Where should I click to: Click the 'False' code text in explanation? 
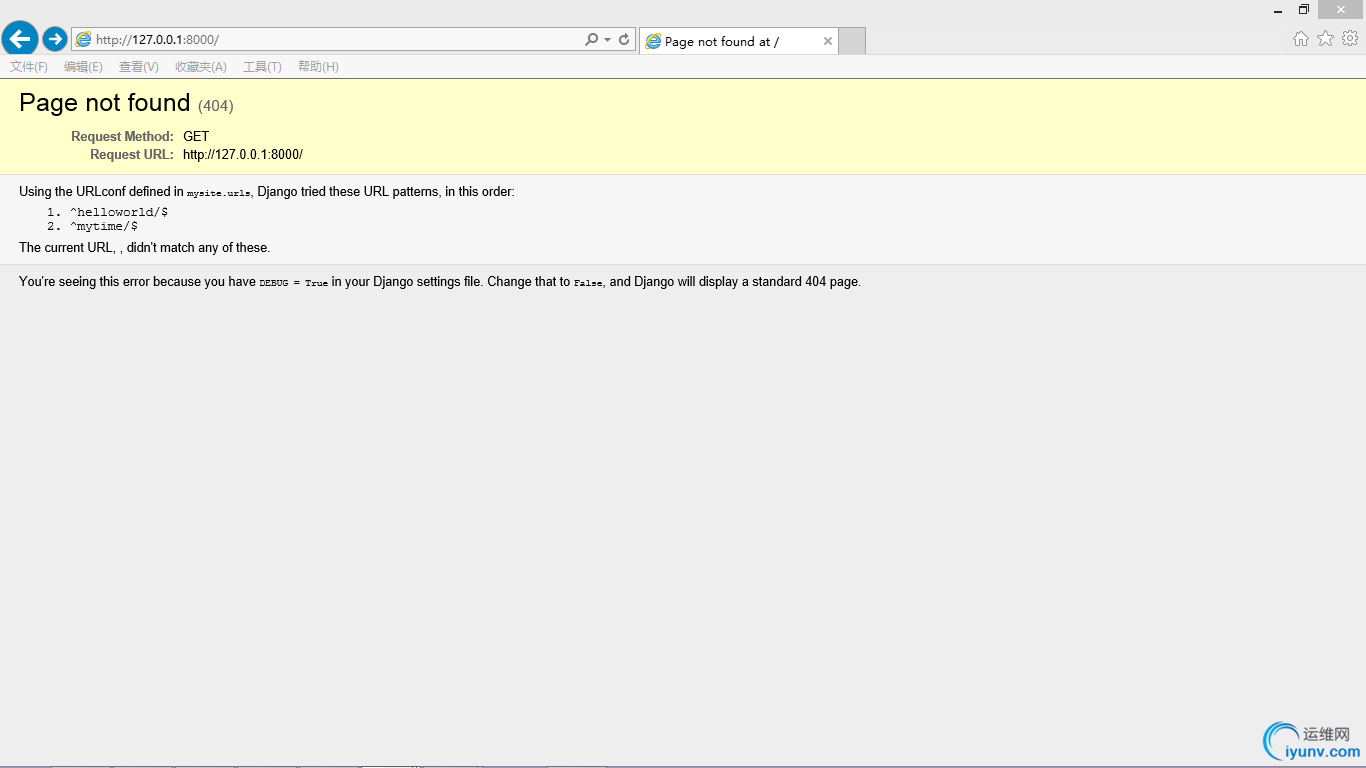[x=588, y=283]
